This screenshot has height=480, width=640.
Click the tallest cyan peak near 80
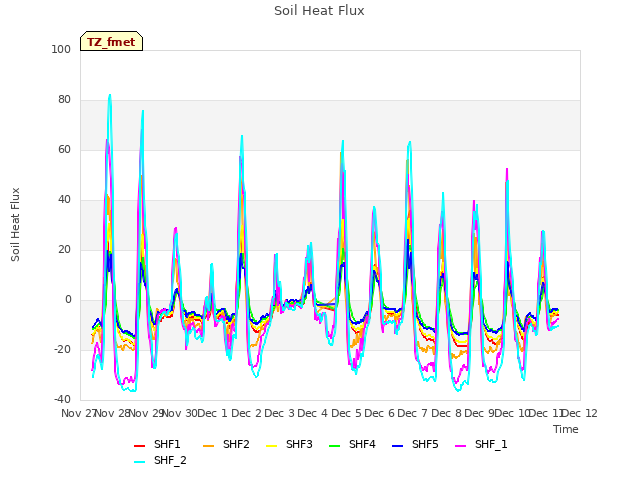click(109, 96)
